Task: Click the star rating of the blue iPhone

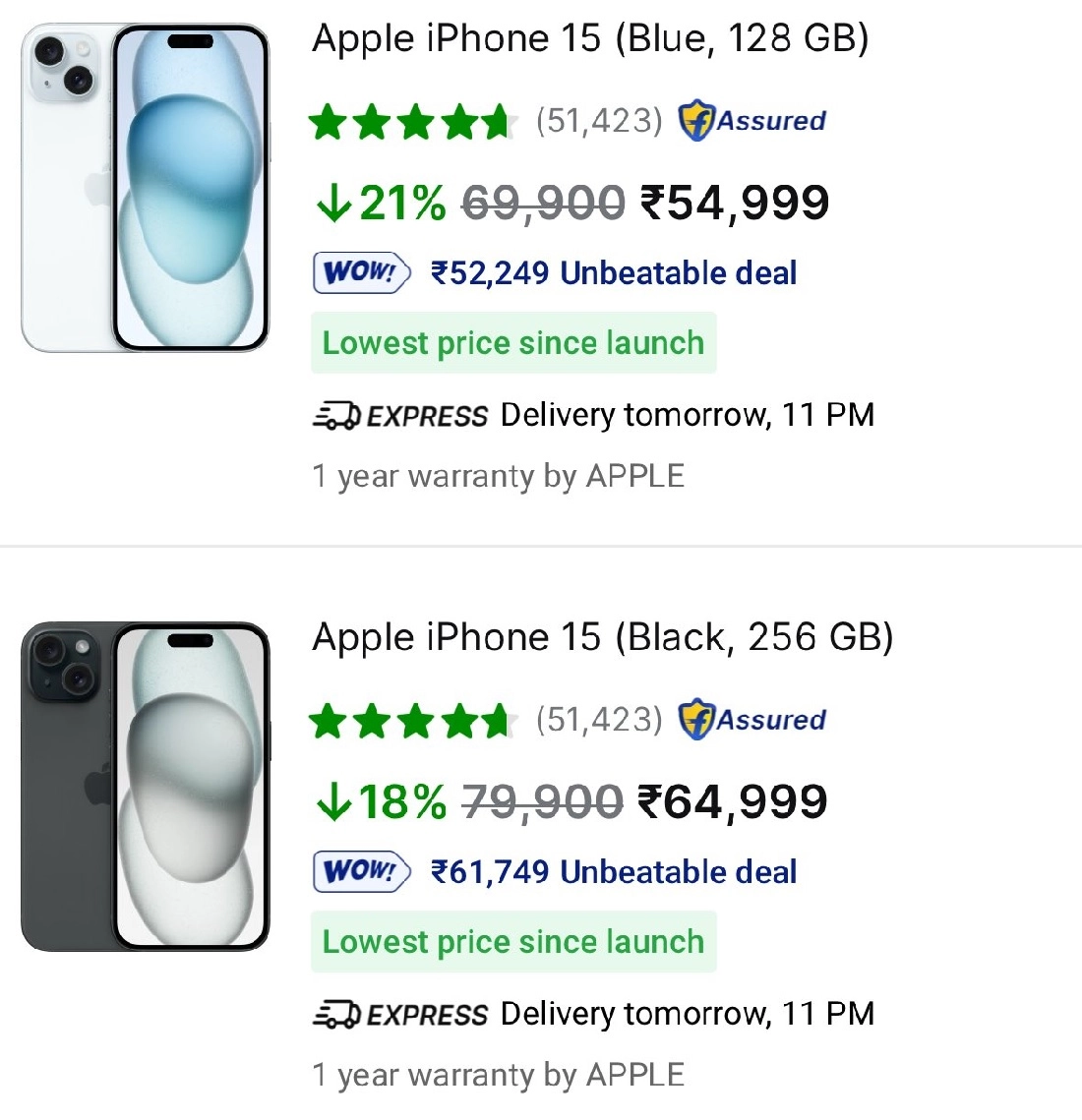Action: coord(411,122)
